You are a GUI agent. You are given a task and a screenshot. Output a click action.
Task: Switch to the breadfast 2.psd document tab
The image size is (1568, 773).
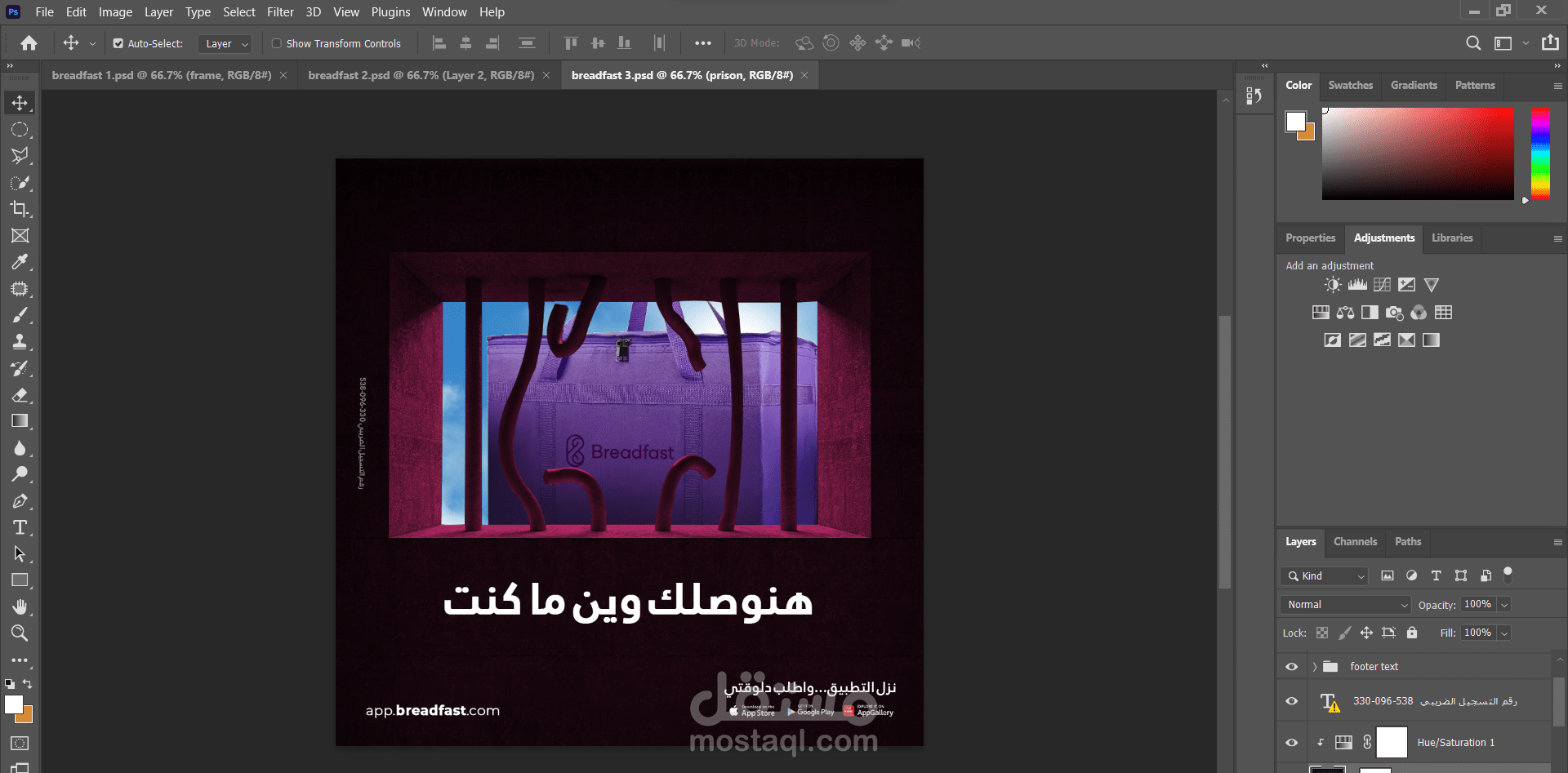(x=421, y=75)
